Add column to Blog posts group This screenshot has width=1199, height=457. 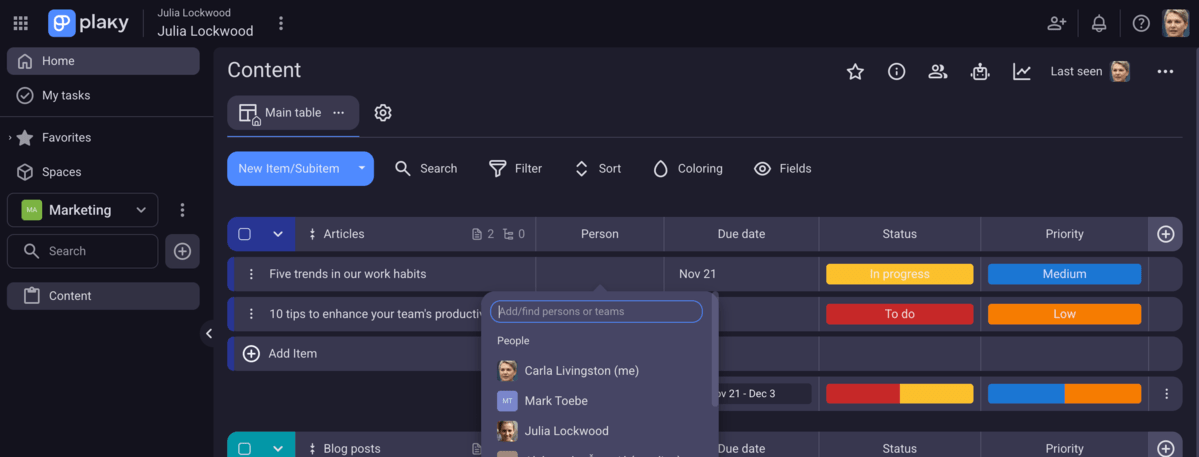[1165, 449]
